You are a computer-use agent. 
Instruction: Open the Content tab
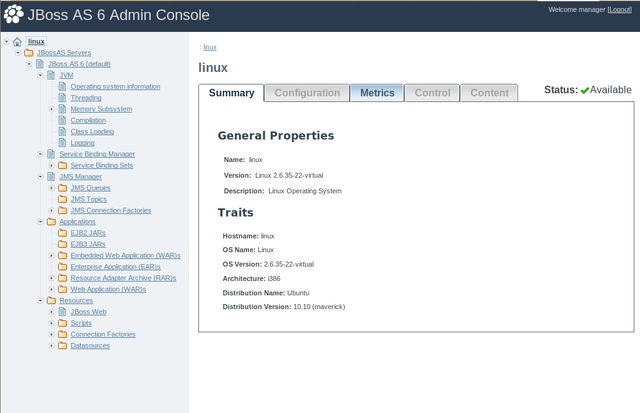pos(489,93)
